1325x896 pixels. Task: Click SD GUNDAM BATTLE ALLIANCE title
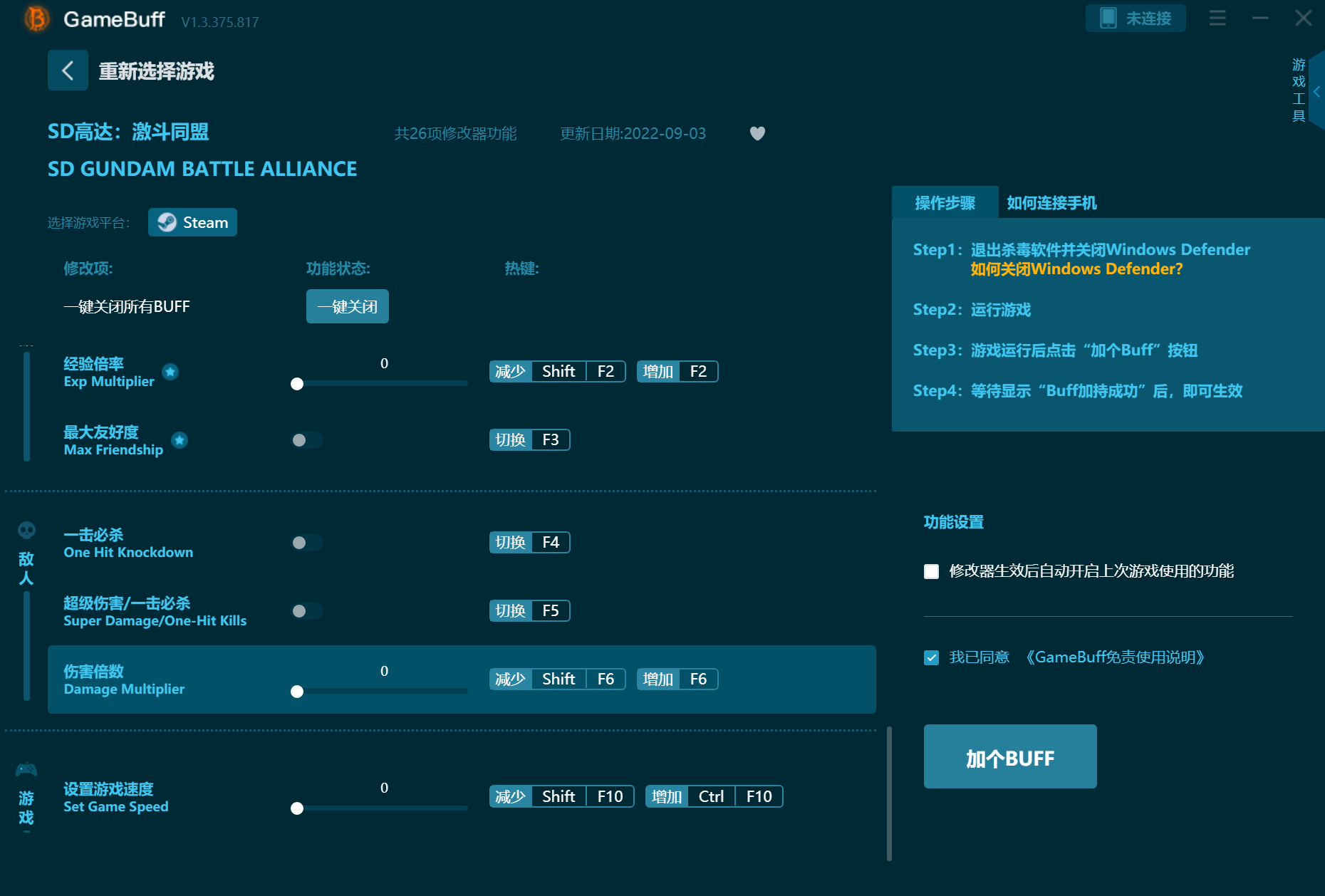point(202,169)
